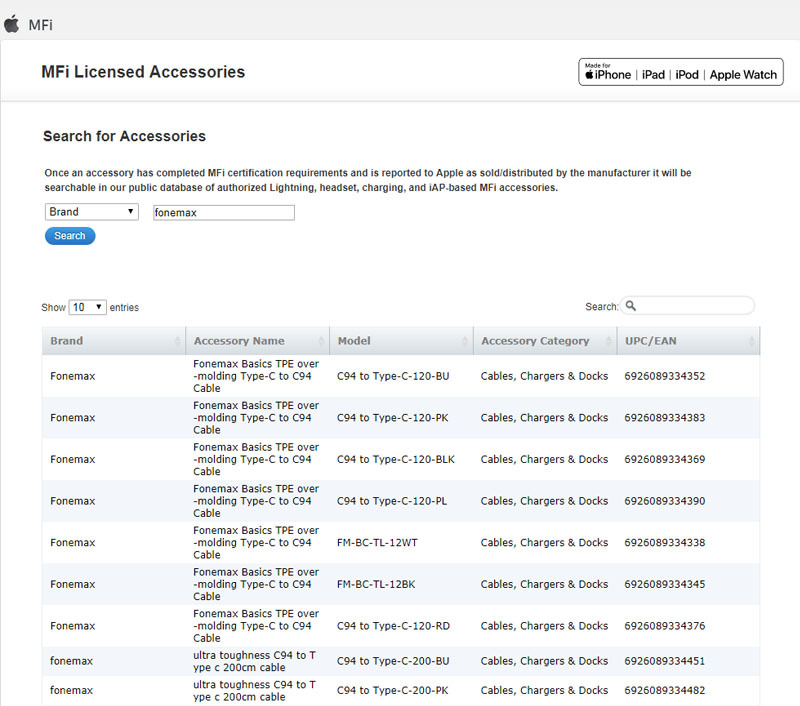Sort table by Brand column arrows
The height and width of the screenshot is (706, 800).
pos(177,341)
